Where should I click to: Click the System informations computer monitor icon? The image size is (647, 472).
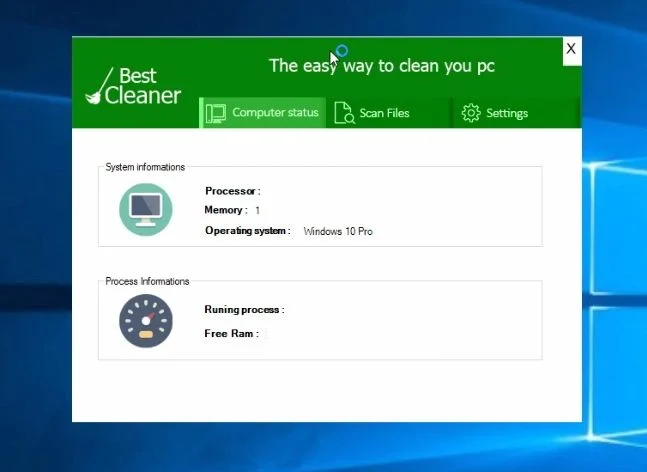point(146,210)
